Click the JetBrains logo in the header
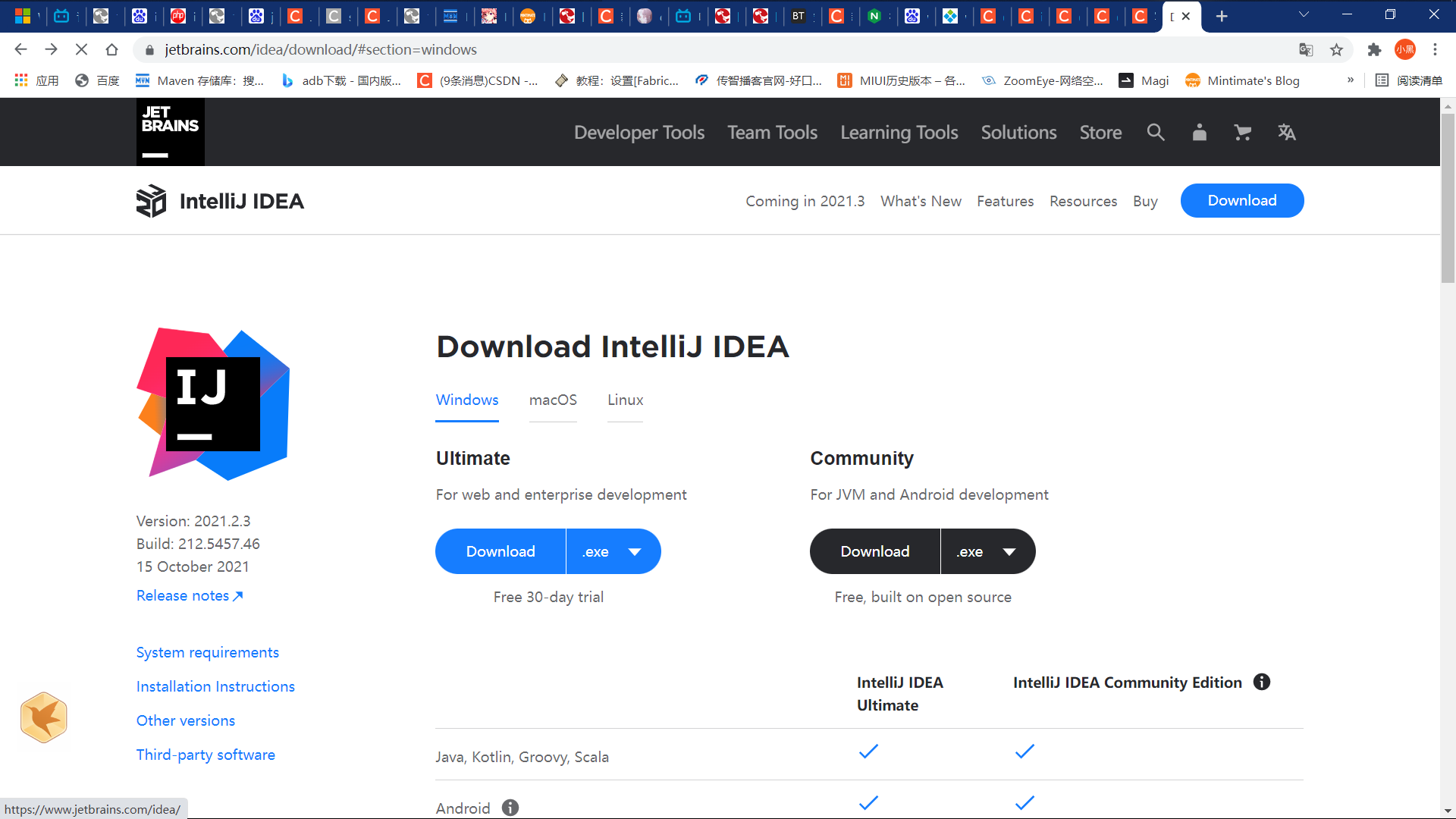The height and width of the screenshot is (819, 1456). (x=170, y=131)
